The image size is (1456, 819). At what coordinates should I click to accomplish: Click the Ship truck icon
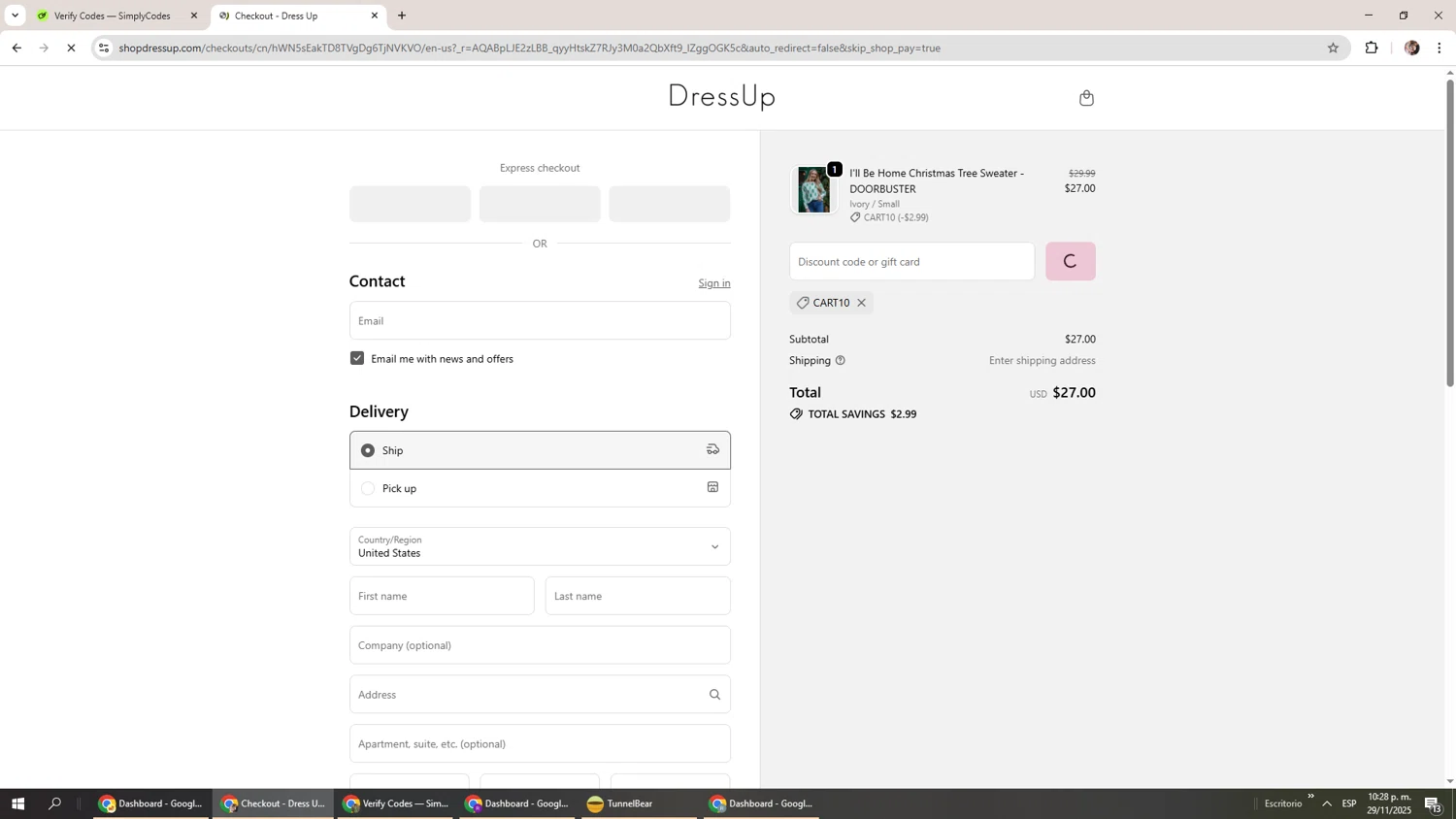(x=712, y=449)
